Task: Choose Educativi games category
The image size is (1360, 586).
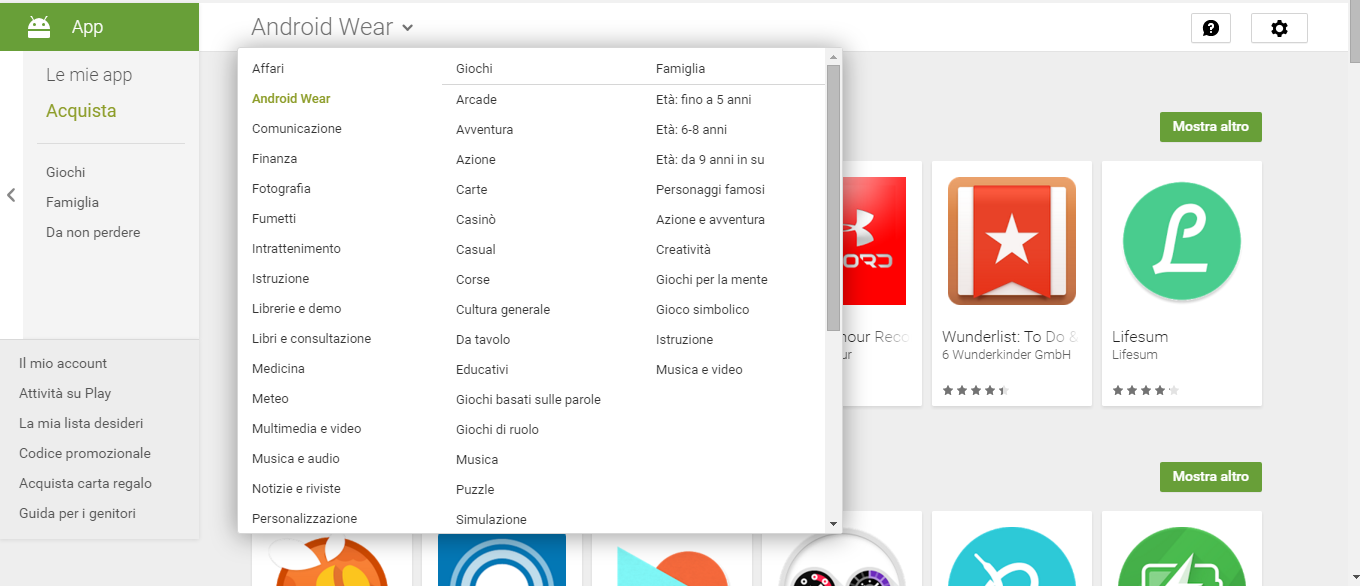Action: pos(482,370)
